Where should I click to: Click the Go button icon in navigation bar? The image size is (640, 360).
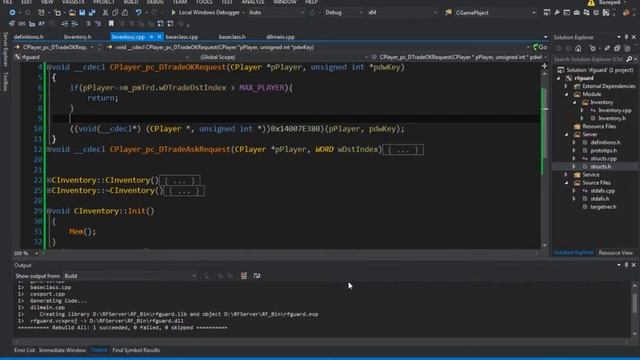(540, 47)
